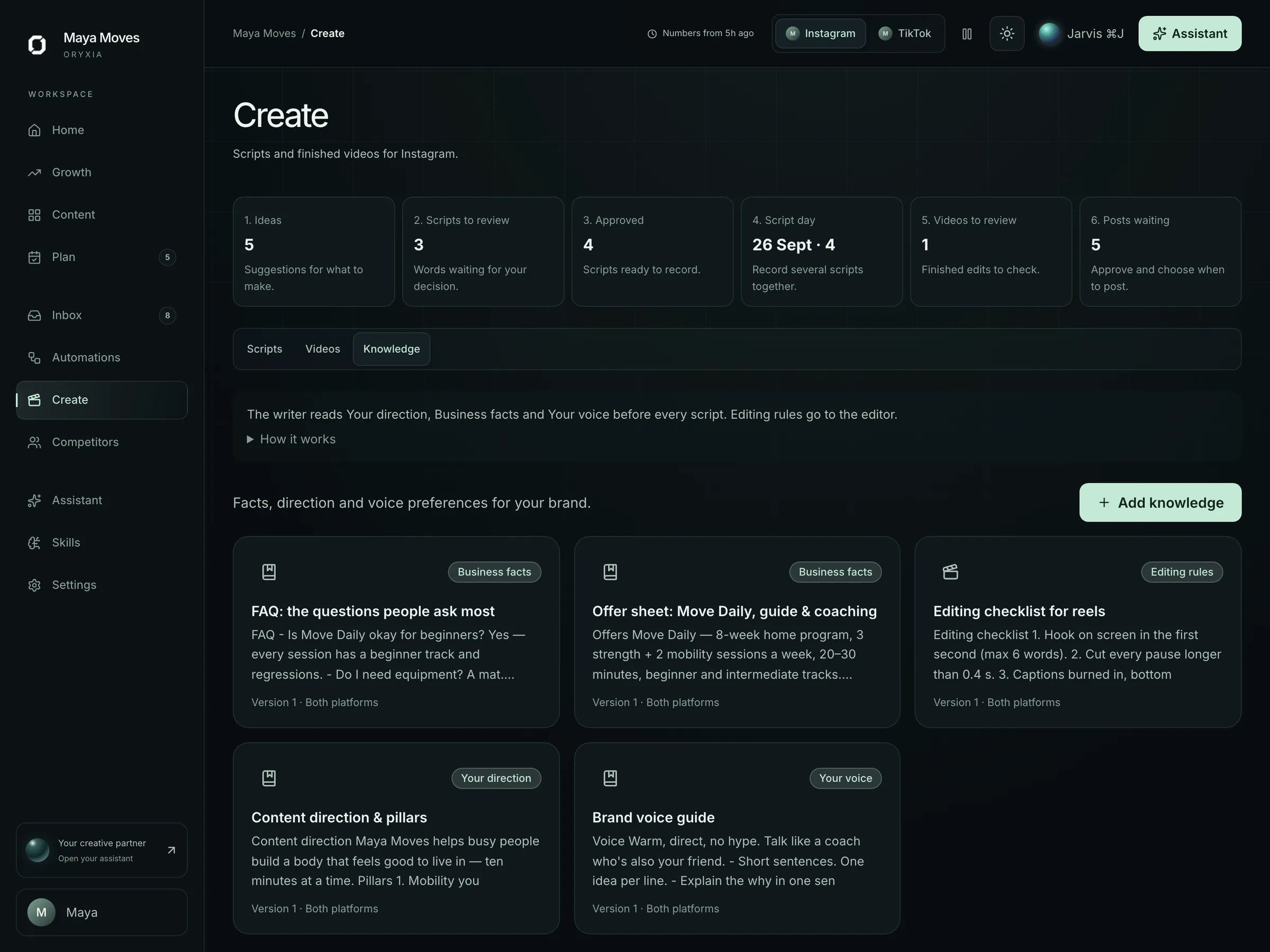Click the Growth trend arrow icon
The image size is (1270, 952).
click(34, 173)
